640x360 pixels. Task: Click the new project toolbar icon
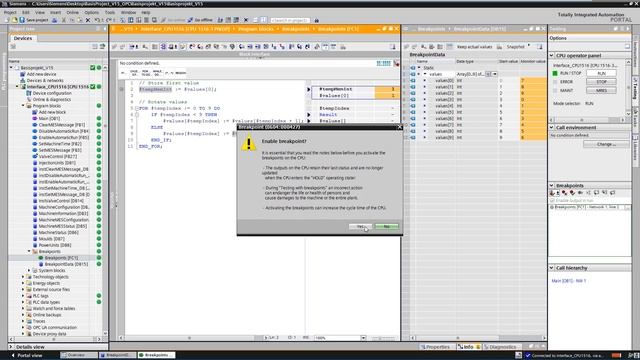(7, 20)
